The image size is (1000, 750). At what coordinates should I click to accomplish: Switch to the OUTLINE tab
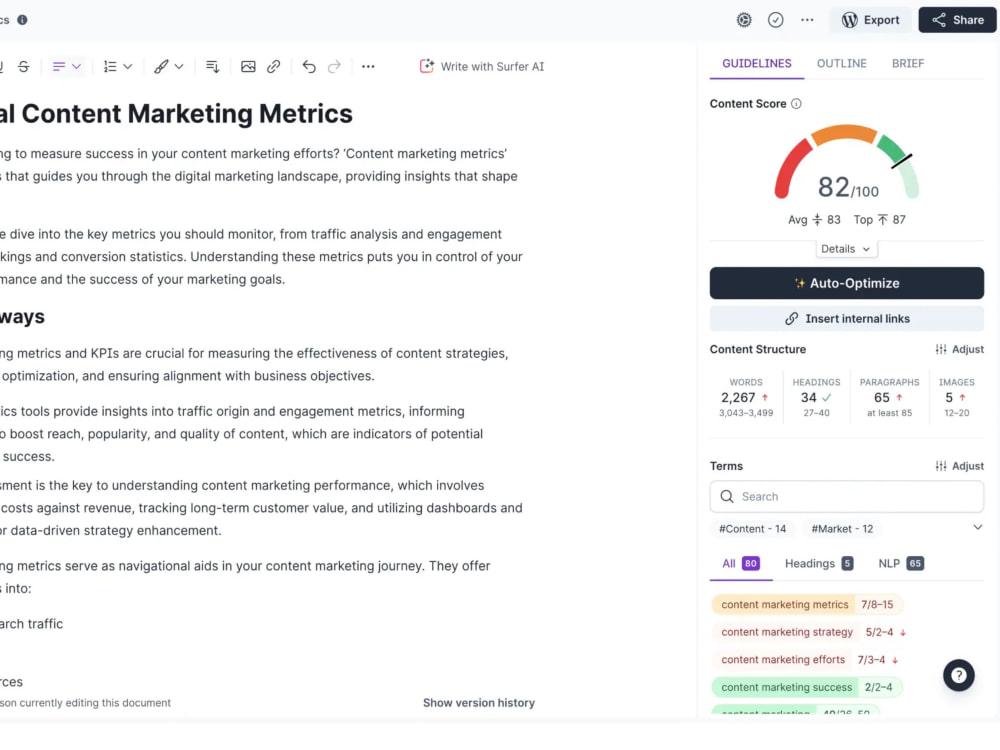(x=841, y=64)
